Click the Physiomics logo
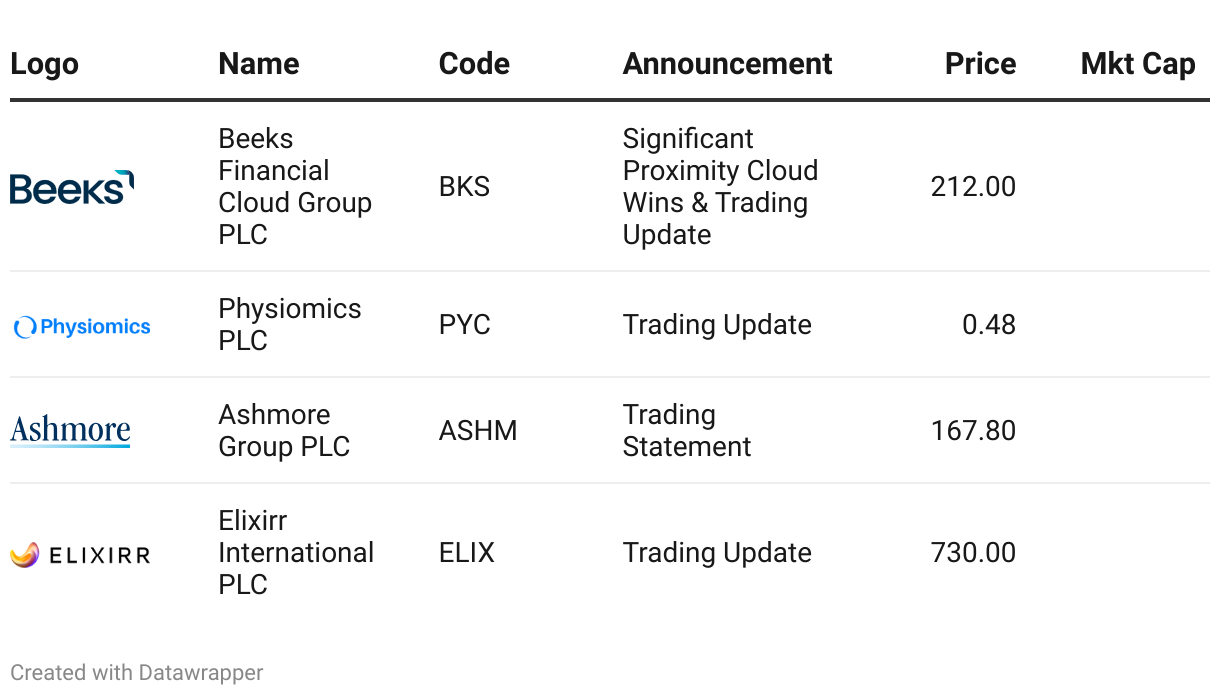The width and height of the screenshot is (1220, 696). click(x=82, y=326)
